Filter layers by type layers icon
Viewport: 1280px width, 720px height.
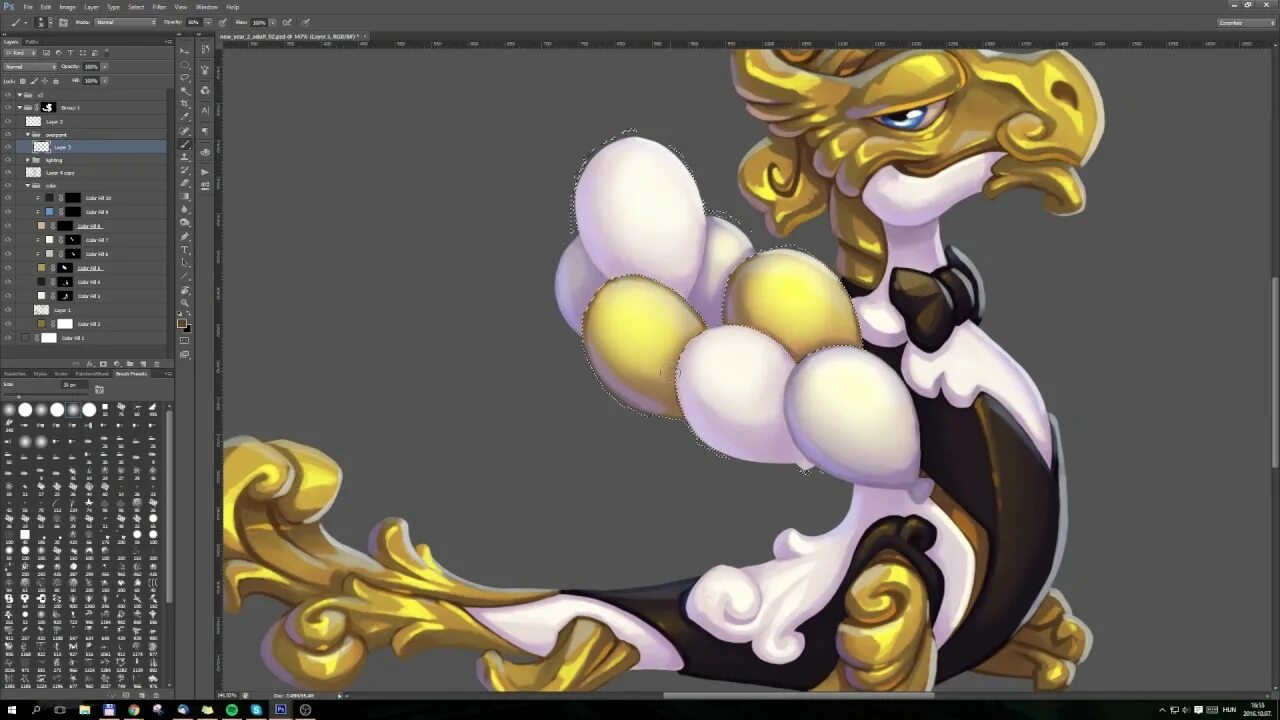coord(70,53)
